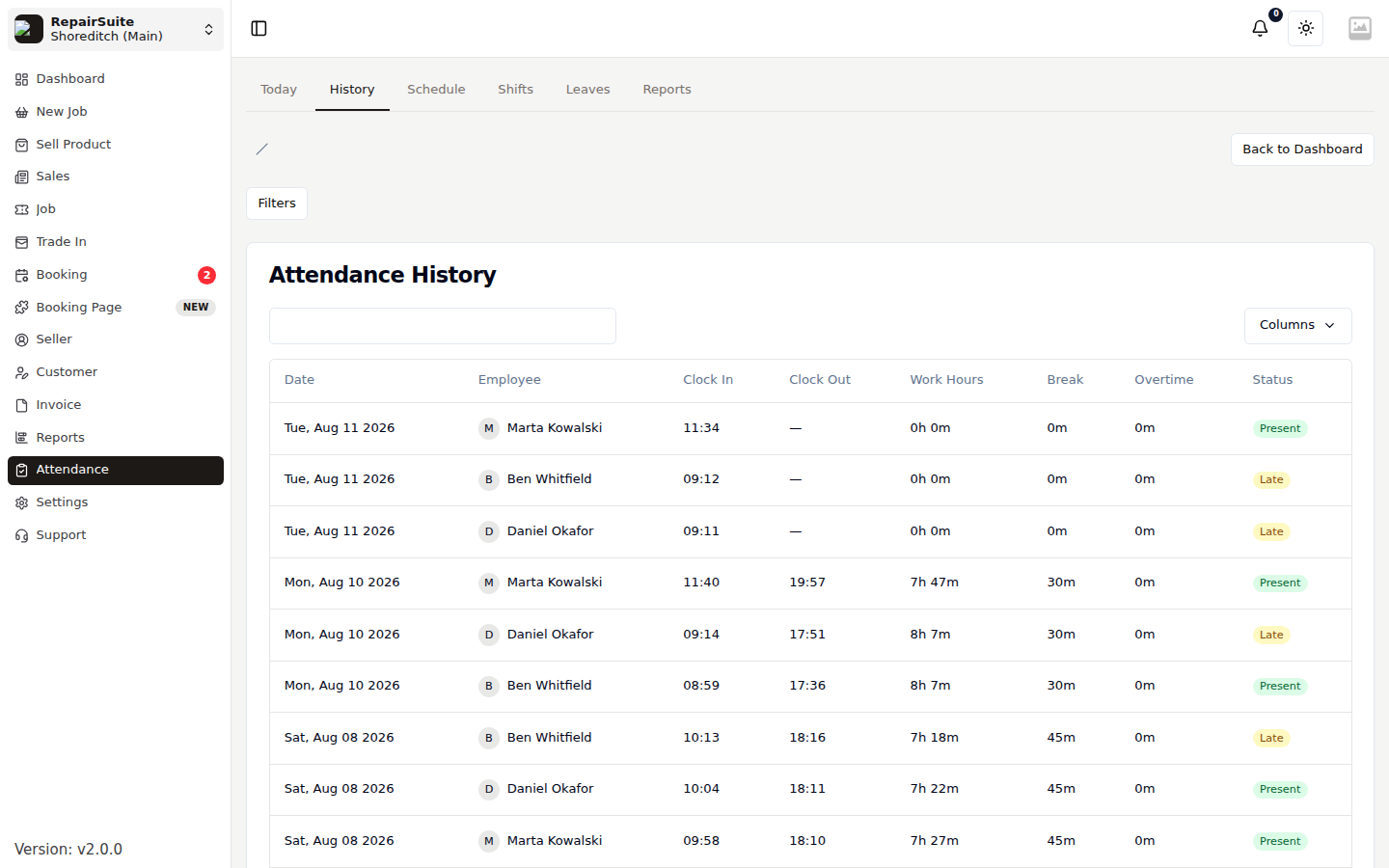1389x868 pixels.
Task: Click the Invoice document icon
Action: [21, 405]
